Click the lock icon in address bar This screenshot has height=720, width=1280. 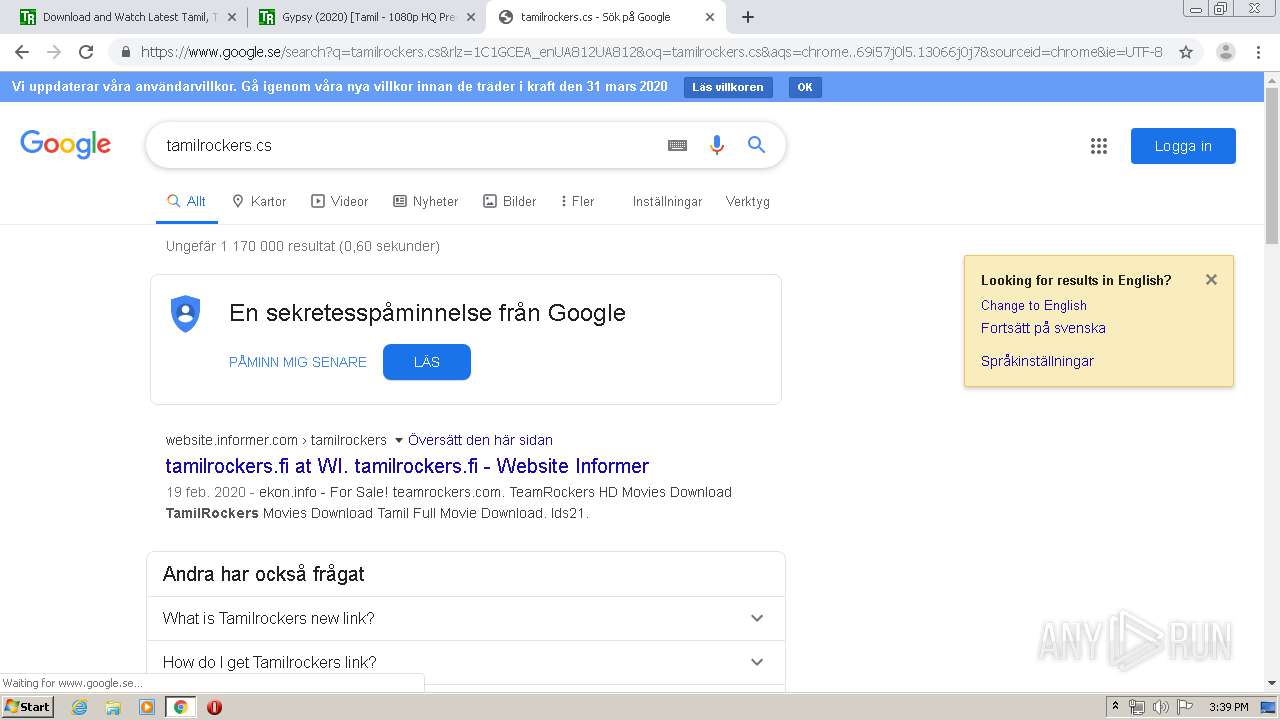[x=125, y=52]
